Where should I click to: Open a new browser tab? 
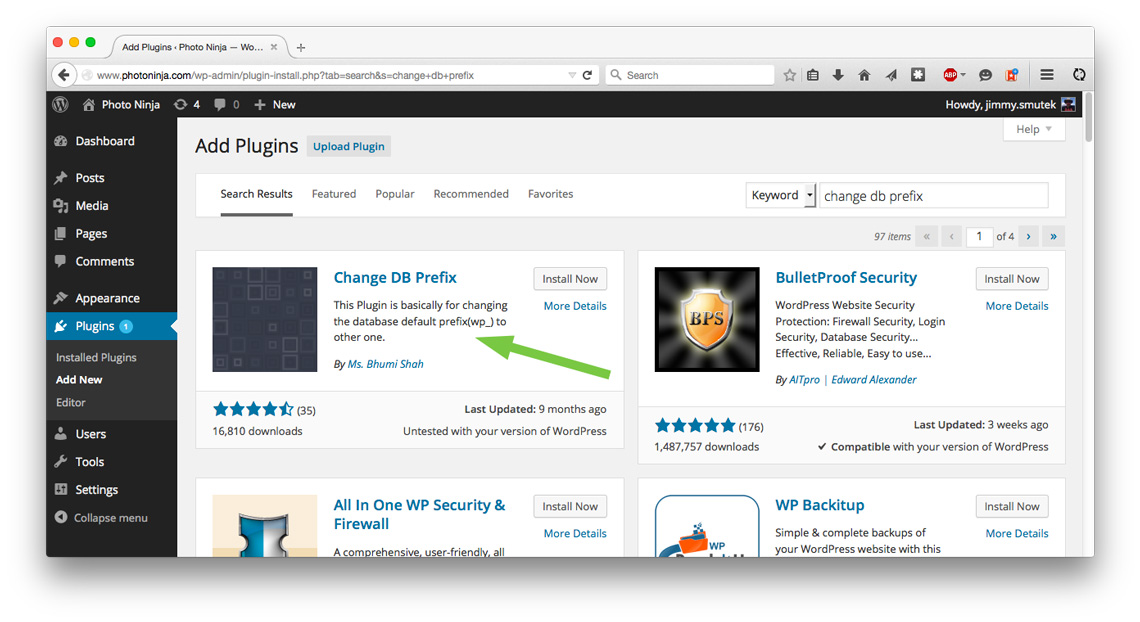[301, 47]
